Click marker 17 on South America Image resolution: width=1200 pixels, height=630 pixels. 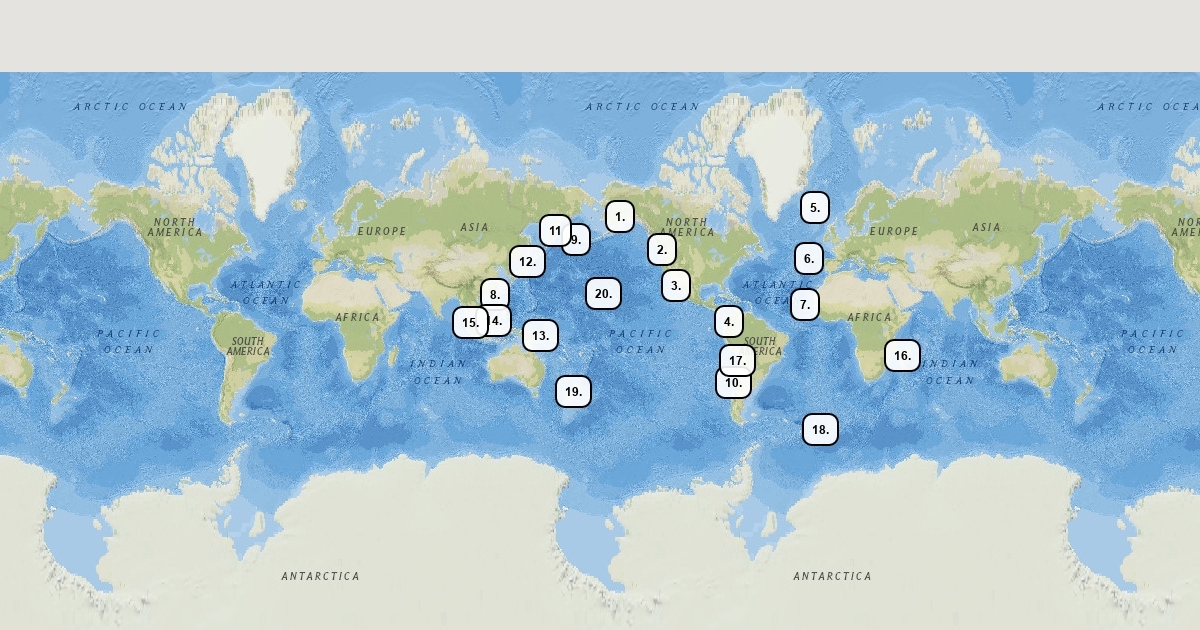point(737,360)
